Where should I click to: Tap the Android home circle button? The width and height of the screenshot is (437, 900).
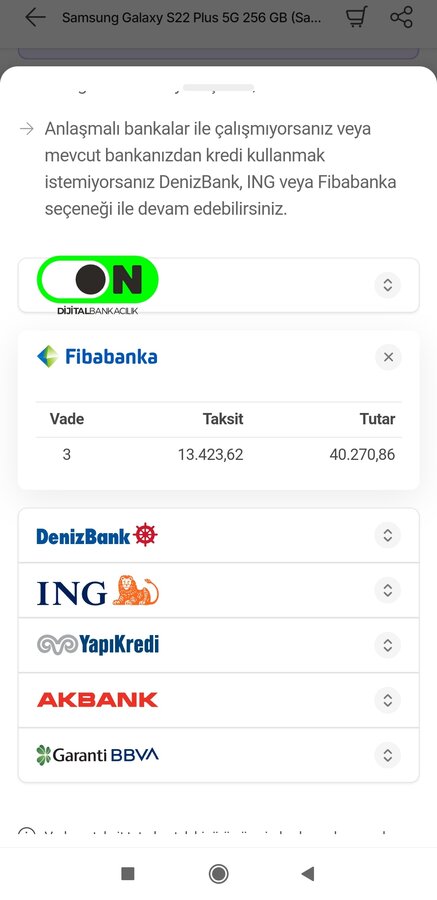pyautogui.click(x=218, y=874)
